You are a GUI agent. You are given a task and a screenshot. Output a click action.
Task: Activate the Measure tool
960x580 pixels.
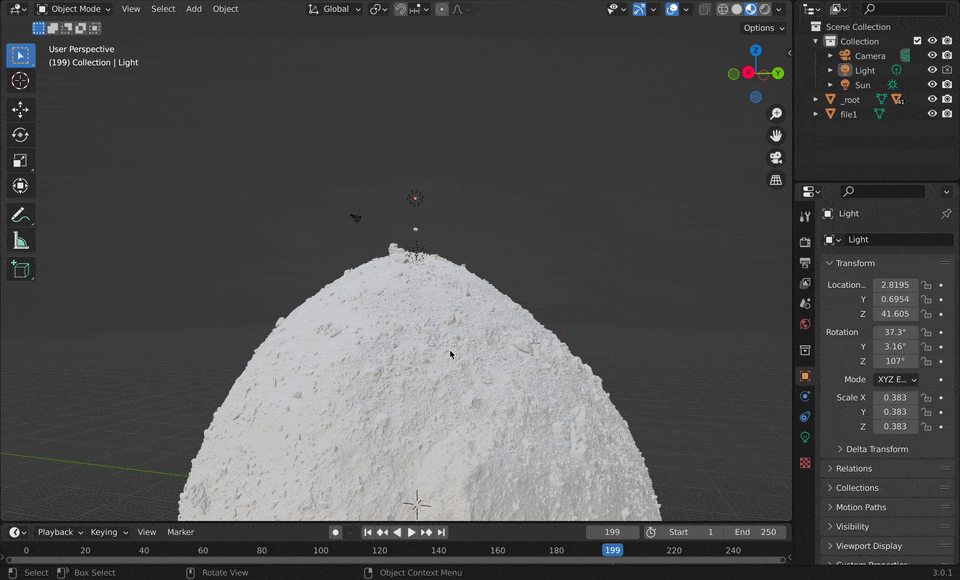click(x=20, y=240)
